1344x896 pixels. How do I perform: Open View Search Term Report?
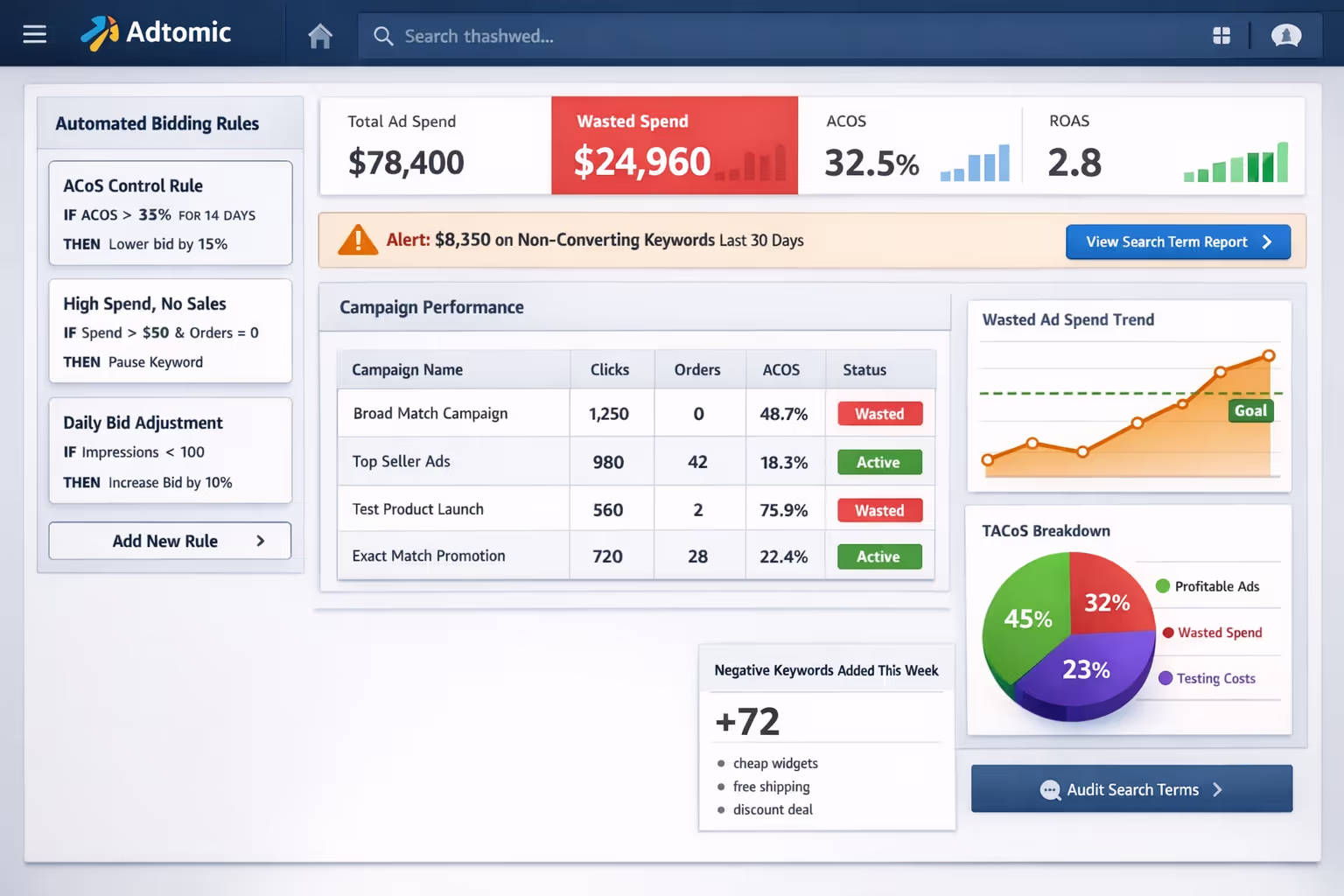point(1178,242)
